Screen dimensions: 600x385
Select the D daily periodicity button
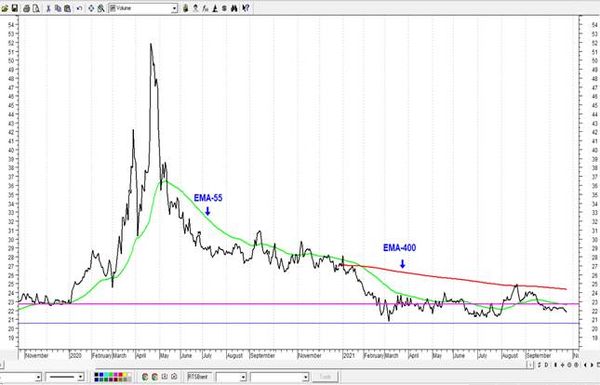(546, 365)
